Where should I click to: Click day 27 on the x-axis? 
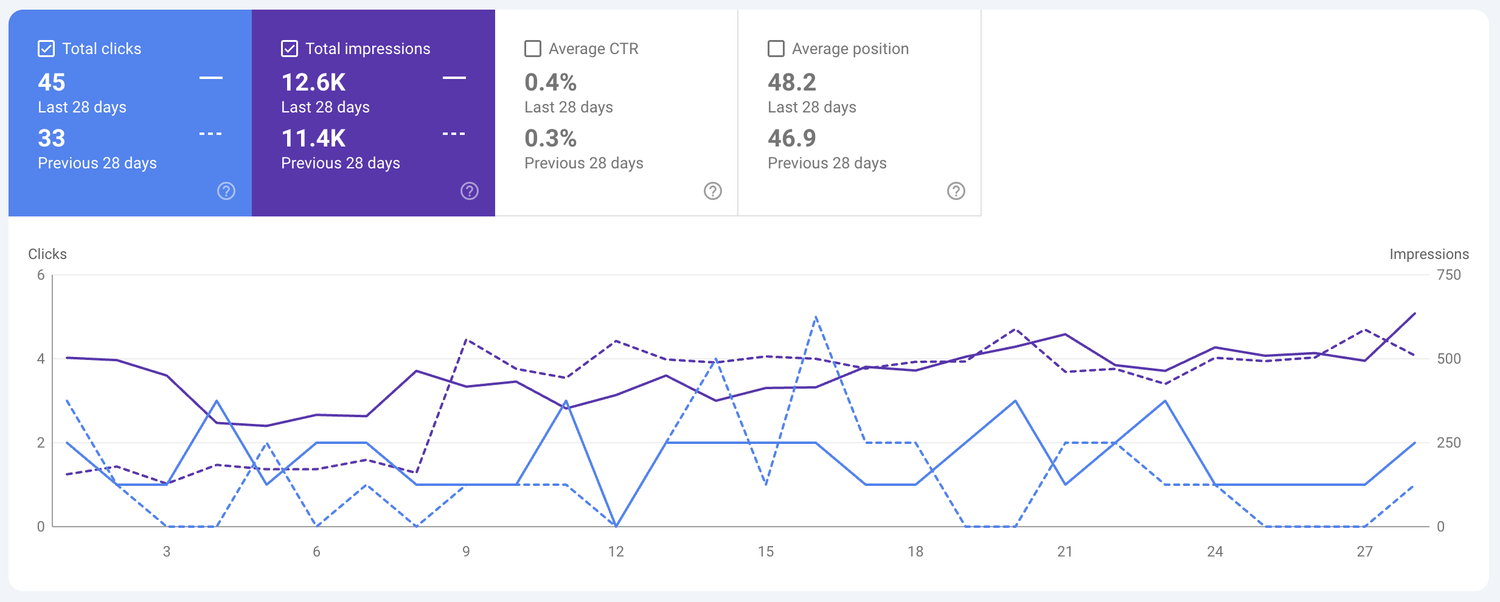tap(1365, 551)
